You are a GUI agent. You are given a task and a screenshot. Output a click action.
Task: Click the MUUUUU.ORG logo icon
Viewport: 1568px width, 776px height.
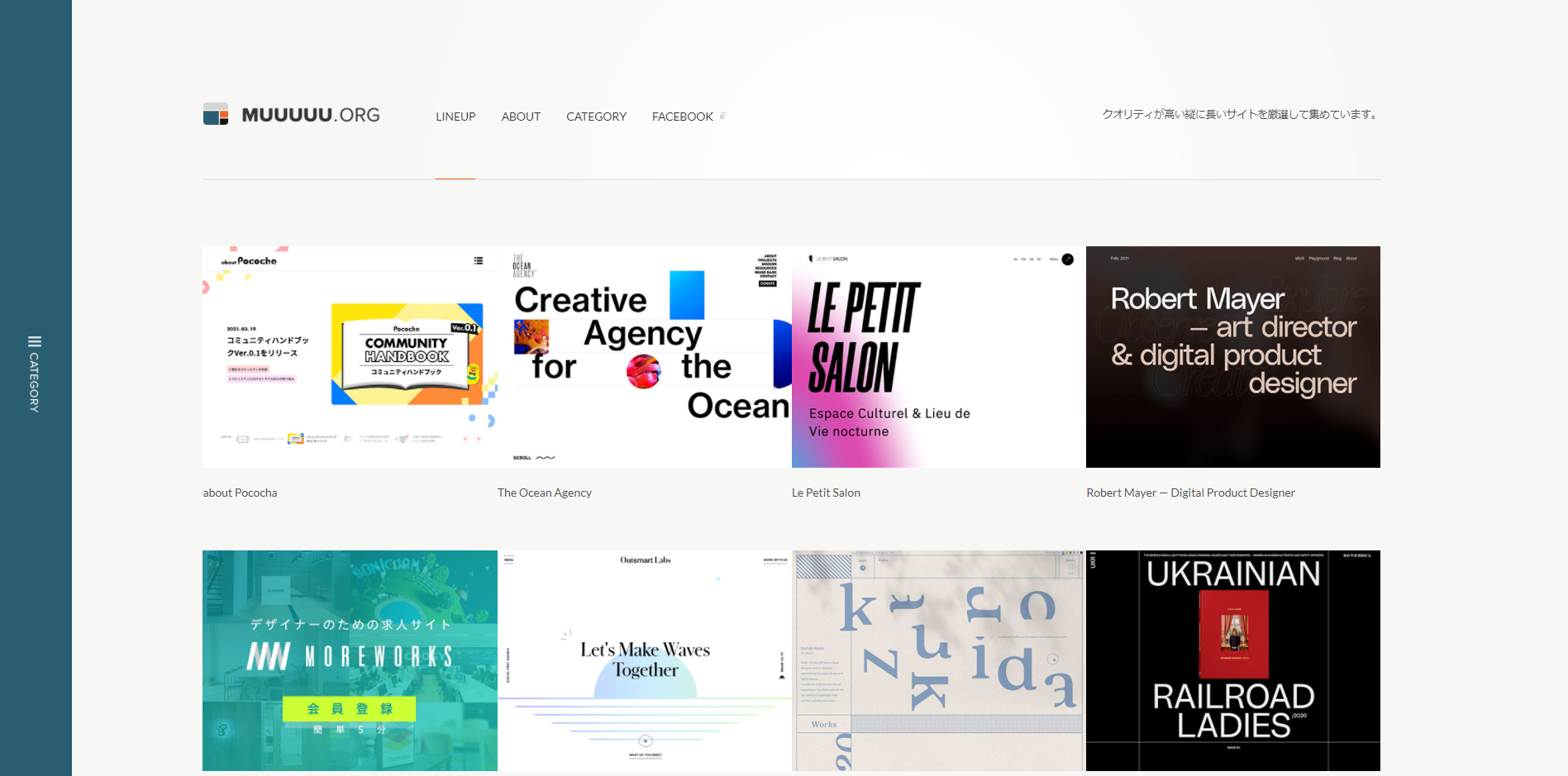[216, 114]
